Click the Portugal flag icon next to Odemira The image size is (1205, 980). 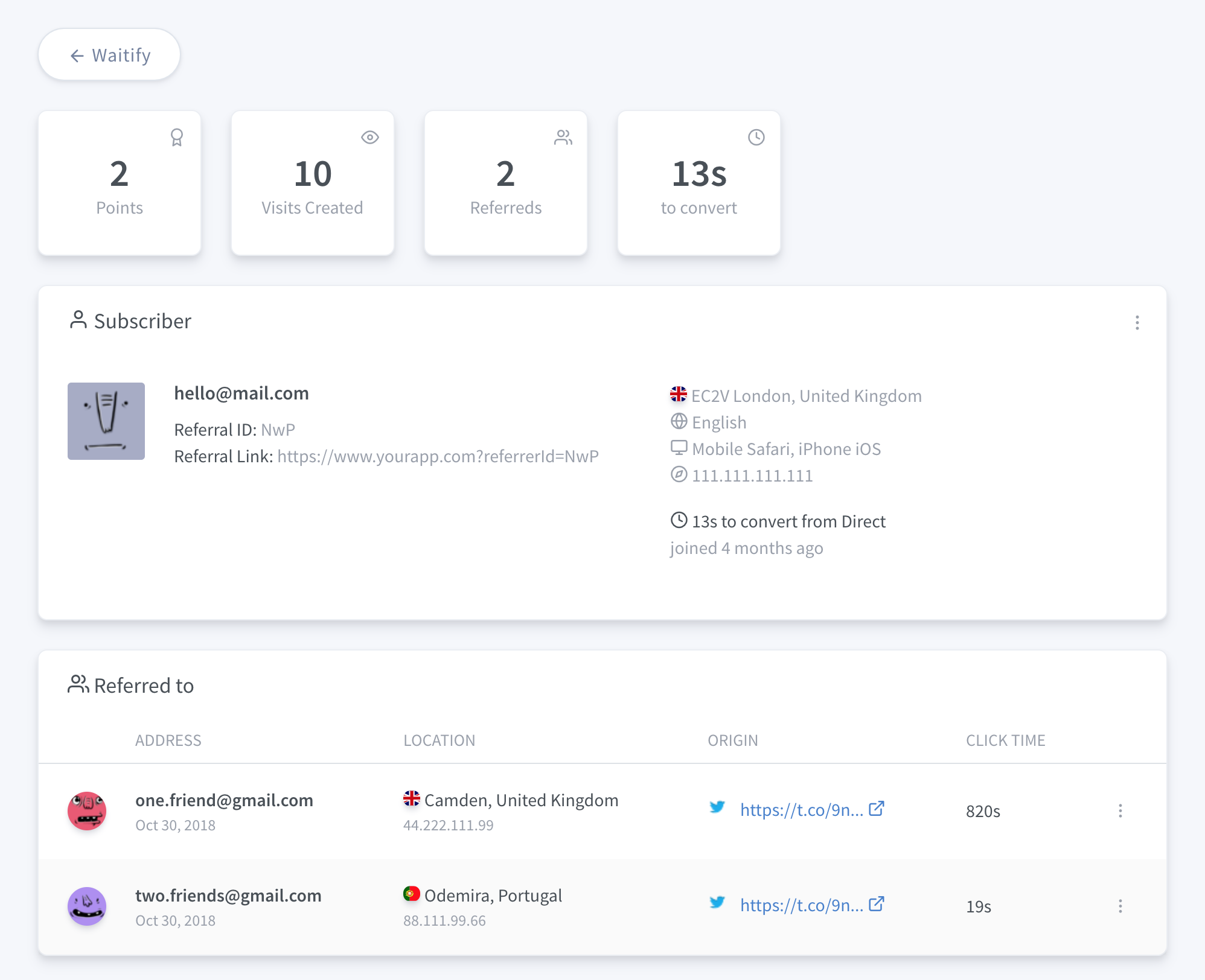coord(411,894)
